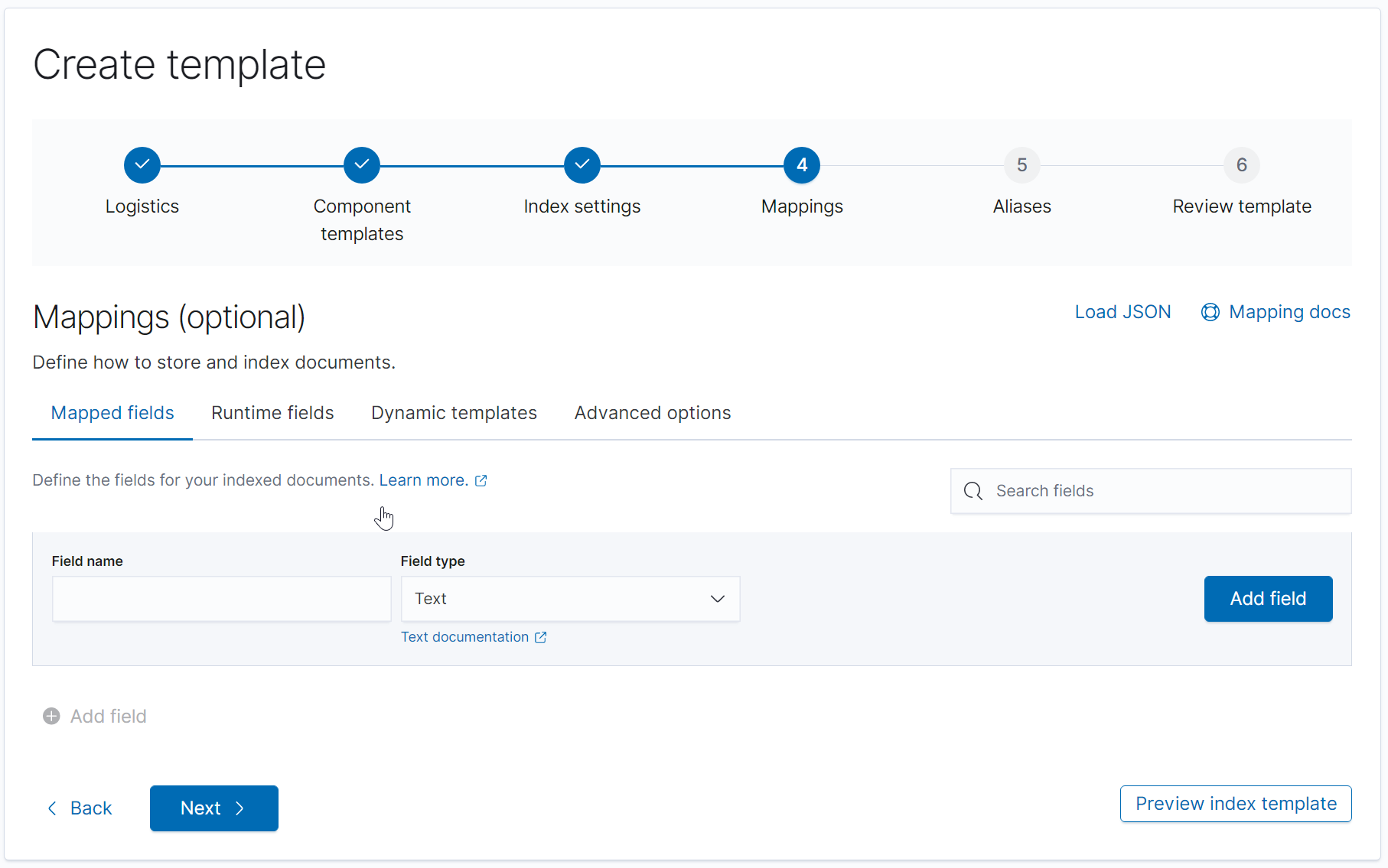Click Preview index template button
The width and height of the screenshot is (1388, 868).
click(x=1236, y=804)
